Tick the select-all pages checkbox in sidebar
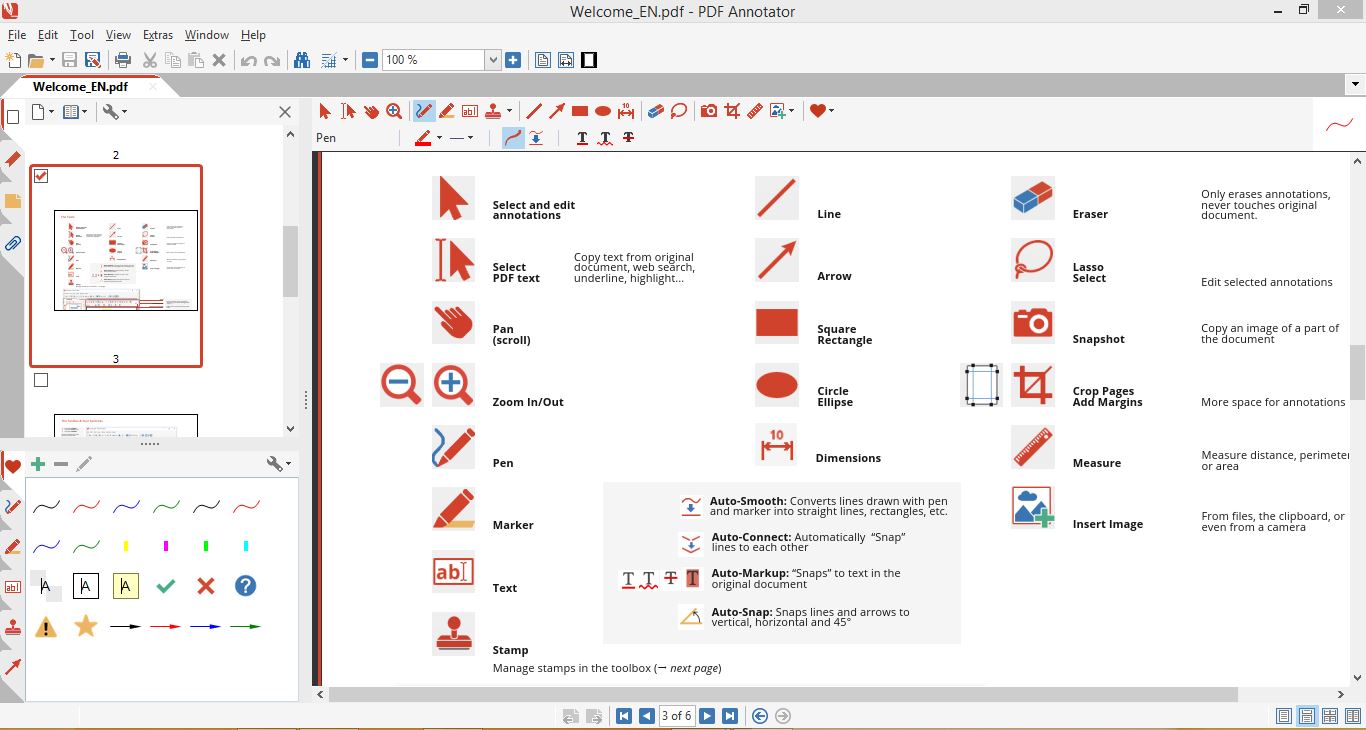The image size is (1366, 730). [x=13, y=117]
